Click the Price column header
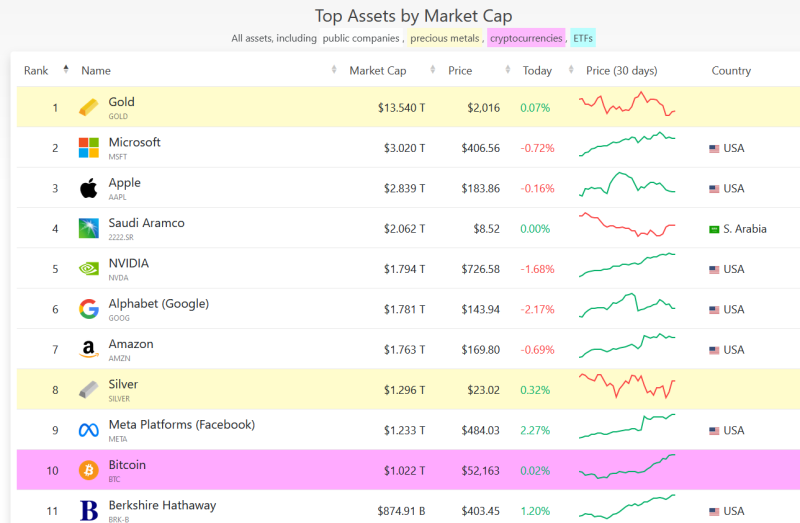 [460, 70]
